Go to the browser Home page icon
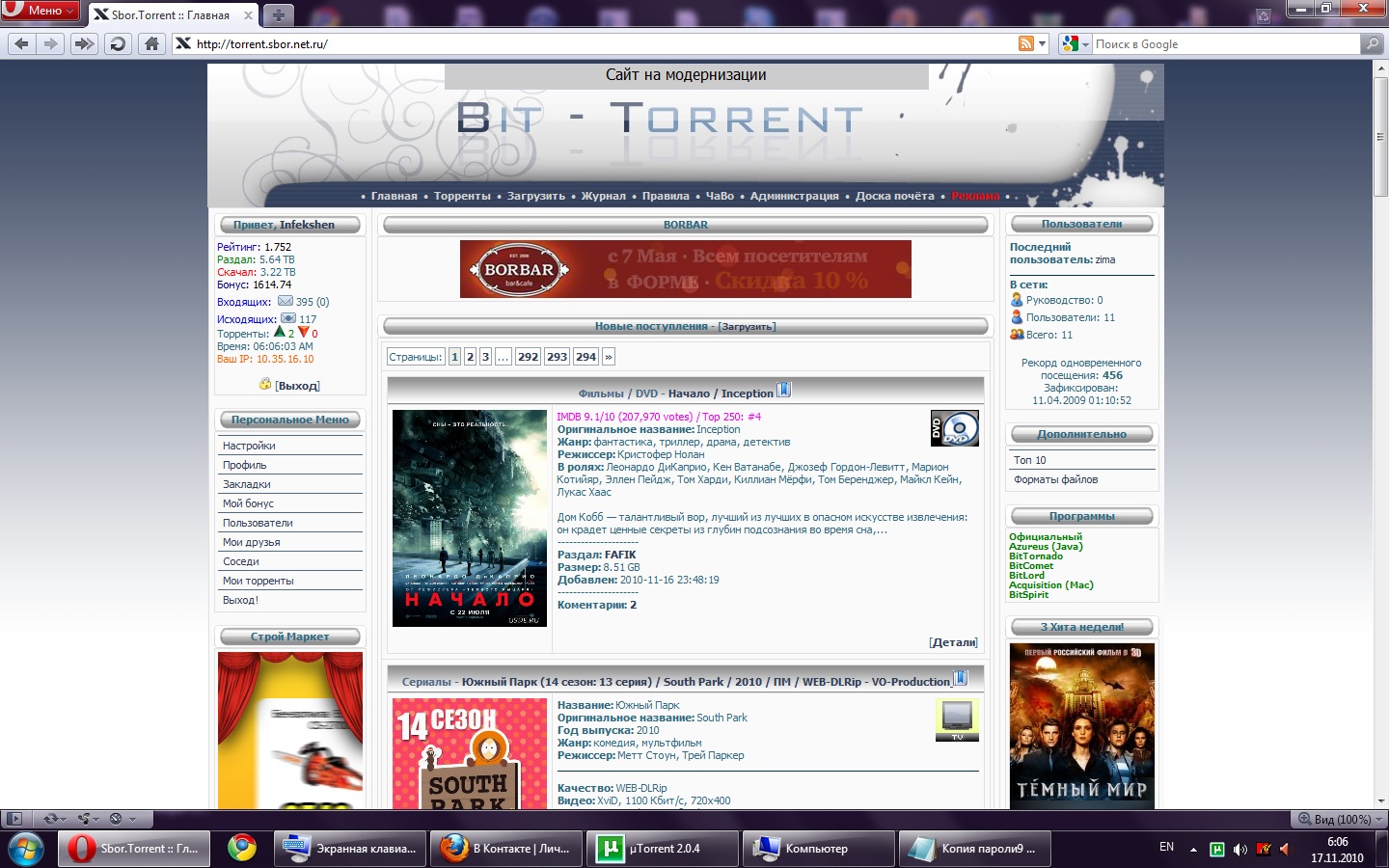This screenshot has width=1389, height=868. point(151,43)
